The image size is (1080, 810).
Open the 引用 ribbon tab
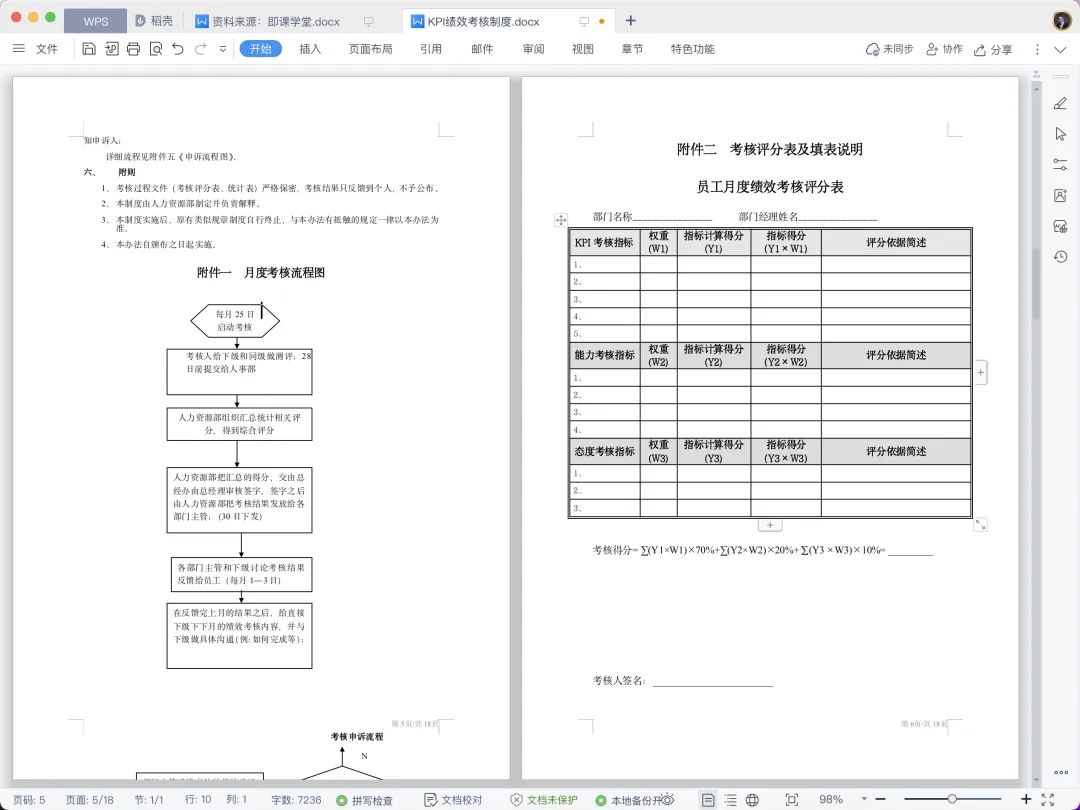(x=430, y=49)
